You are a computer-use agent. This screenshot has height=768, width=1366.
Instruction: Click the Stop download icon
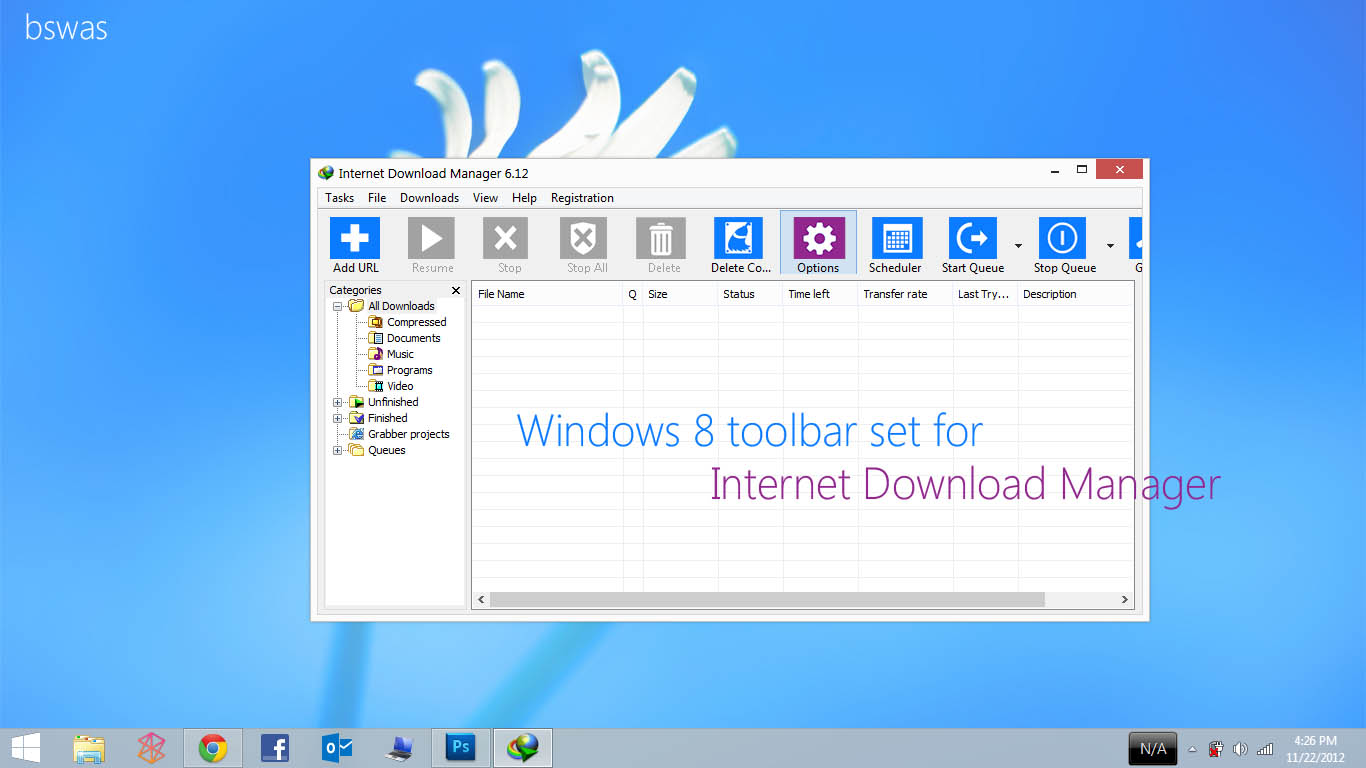(x=506, y=240)
